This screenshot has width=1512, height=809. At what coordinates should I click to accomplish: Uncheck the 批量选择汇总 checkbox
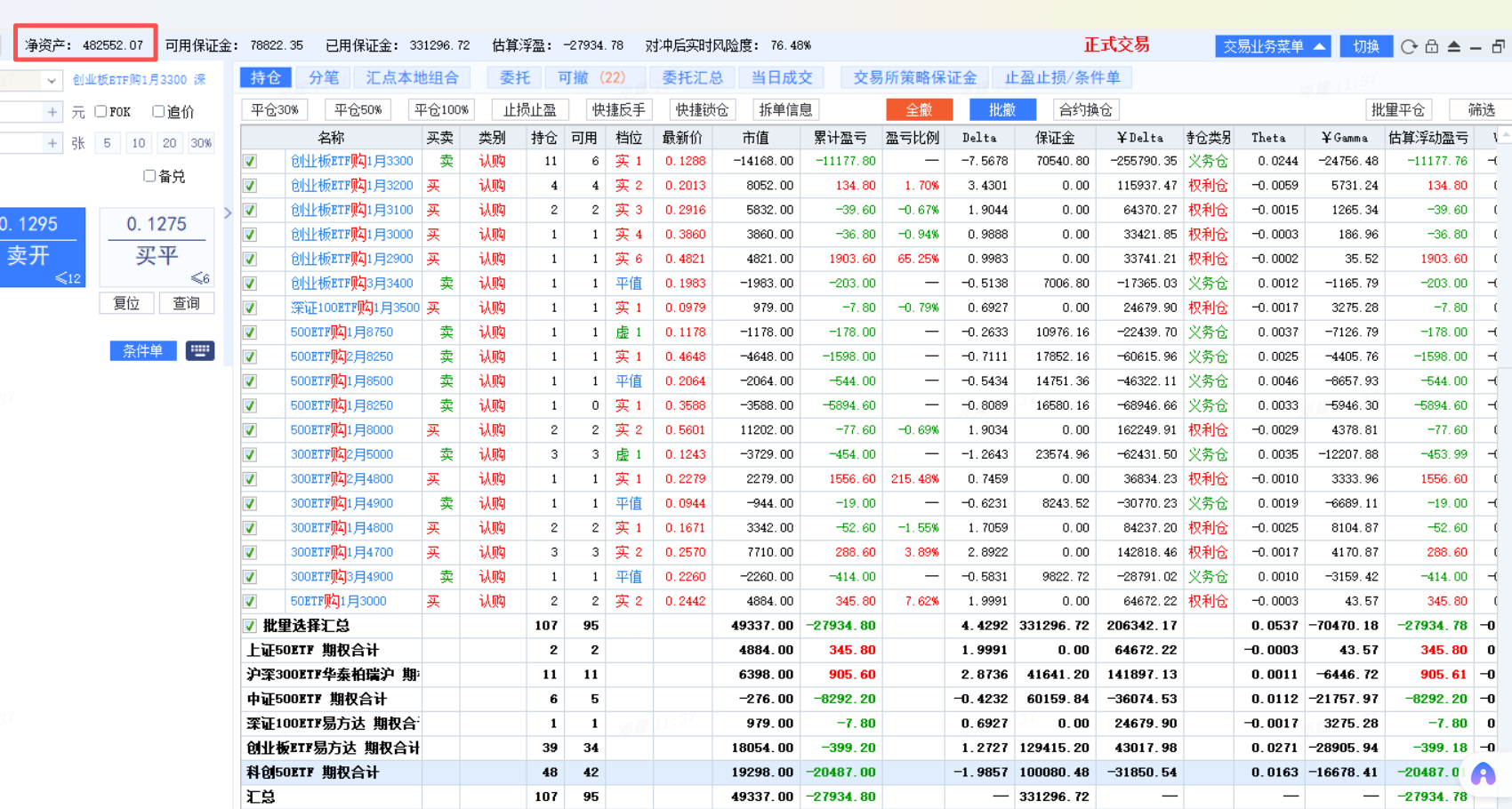[250, 626]
